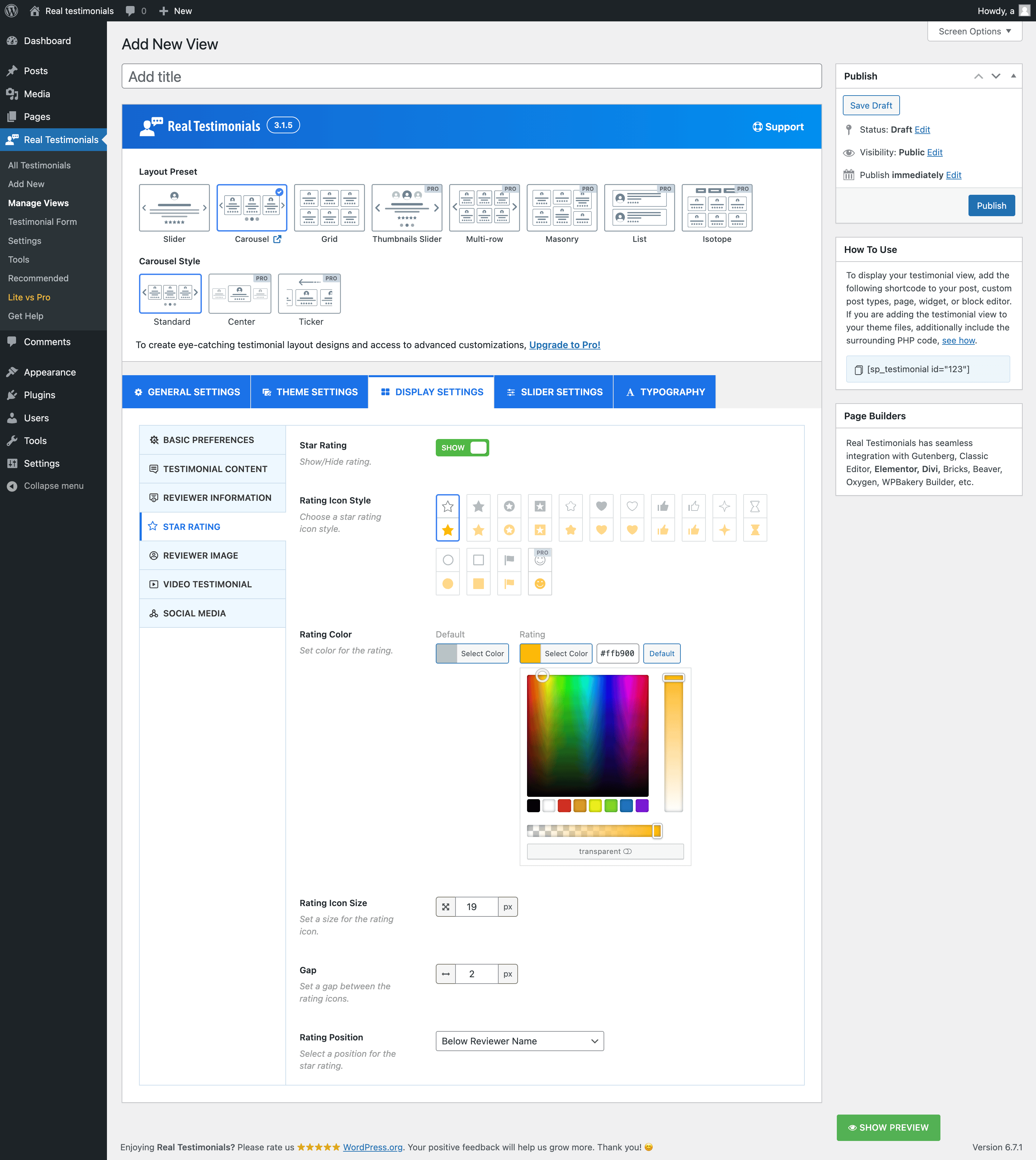1036x1160 pixels.
Task: Switch to the Slider Settings tab
Action: tap(553, 392)
